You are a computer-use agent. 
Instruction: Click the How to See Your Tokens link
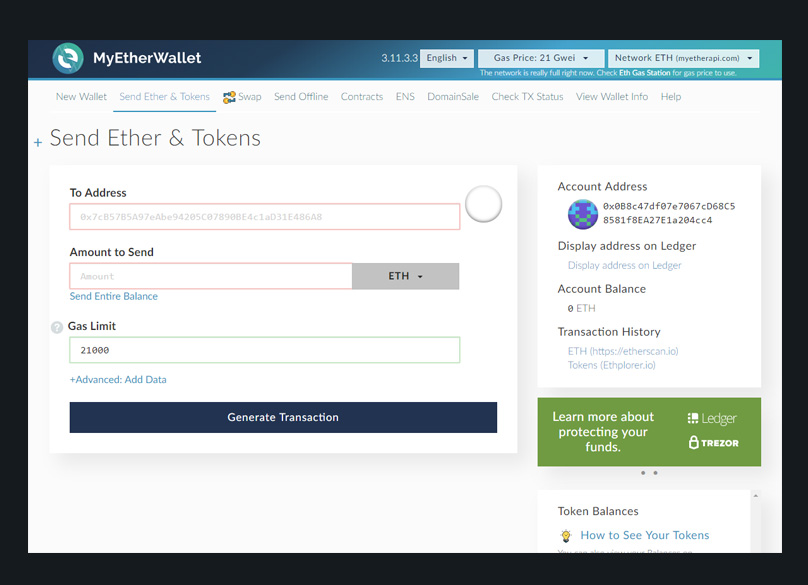point(645,536)
